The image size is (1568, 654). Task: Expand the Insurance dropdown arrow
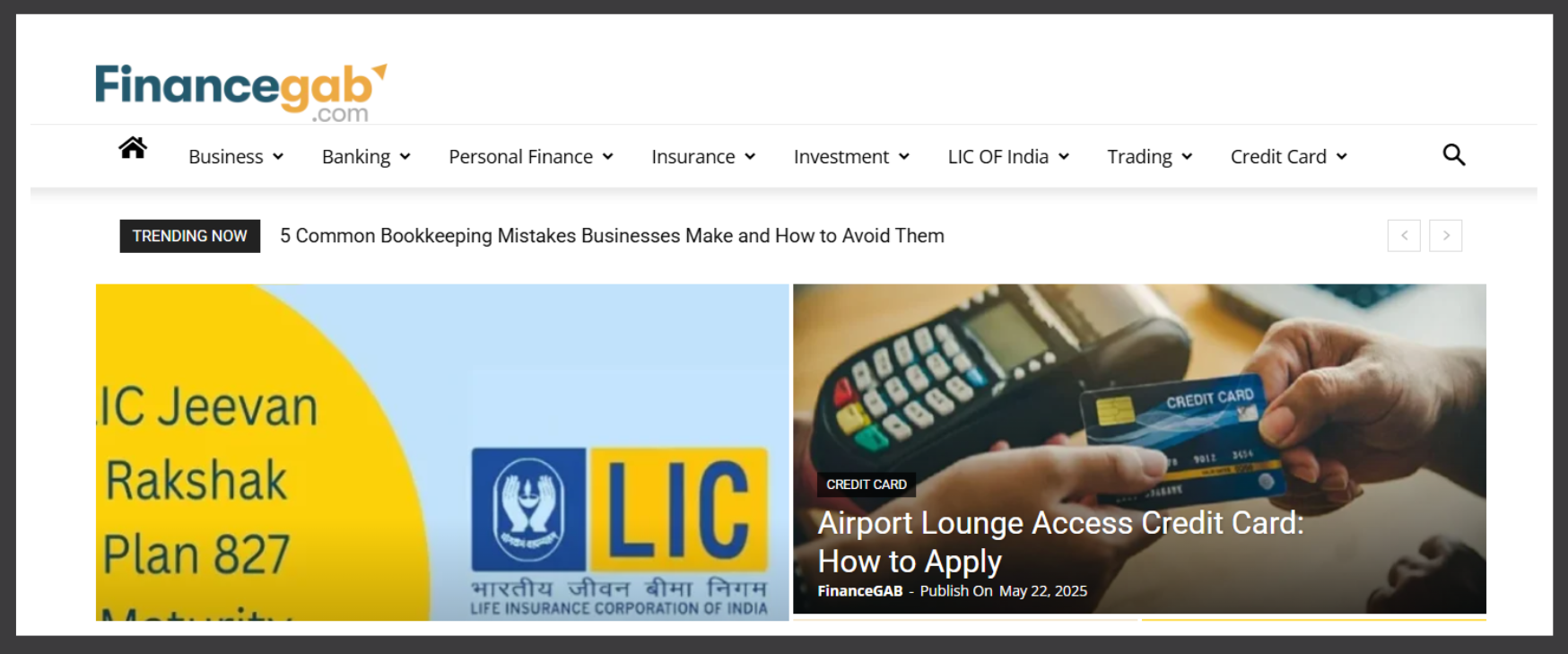click(750, 157)
